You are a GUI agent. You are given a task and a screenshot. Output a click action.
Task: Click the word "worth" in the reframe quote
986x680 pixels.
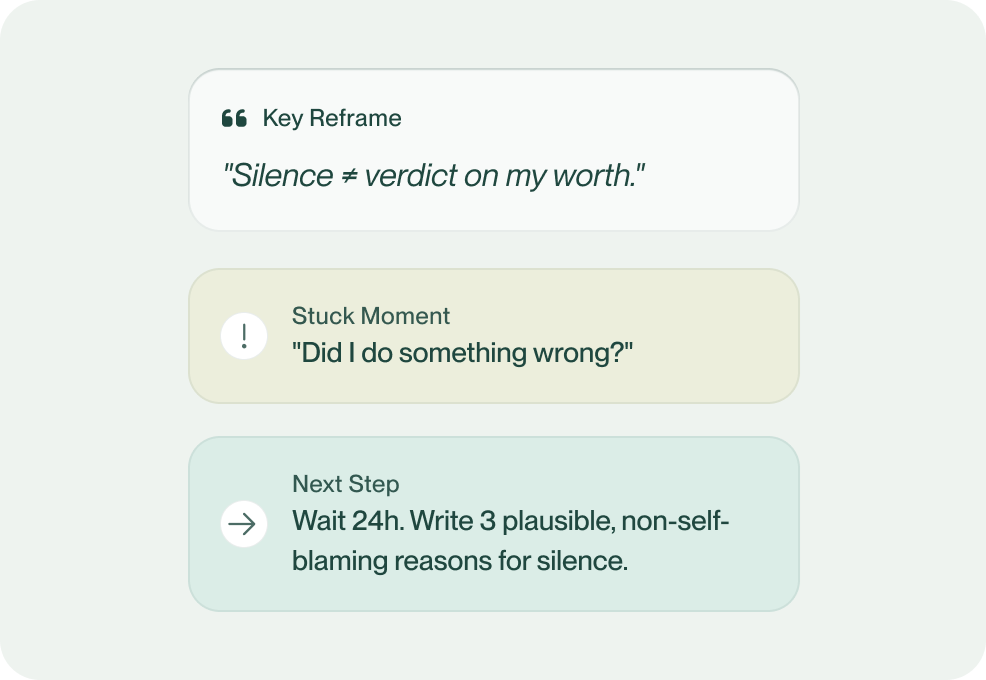[603, 177]
